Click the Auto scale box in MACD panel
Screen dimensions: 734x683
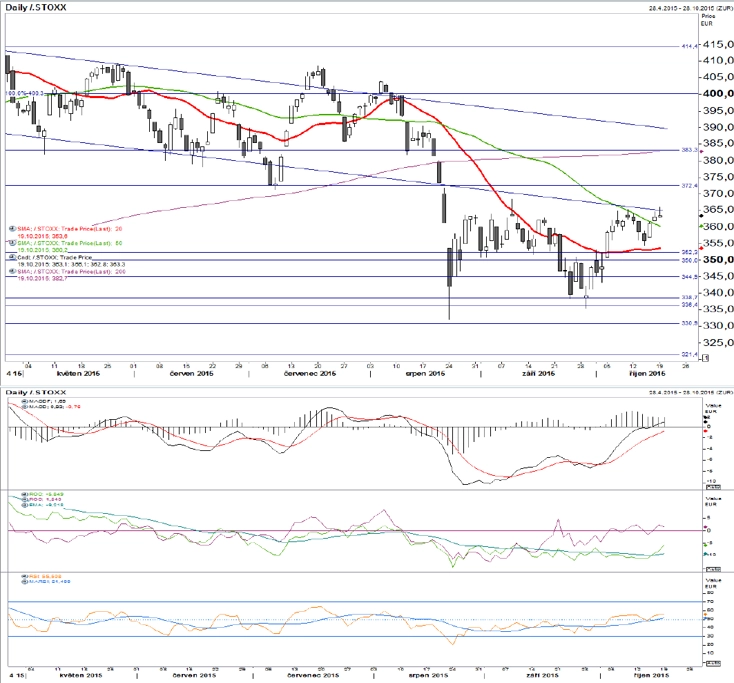pos(713,487)
